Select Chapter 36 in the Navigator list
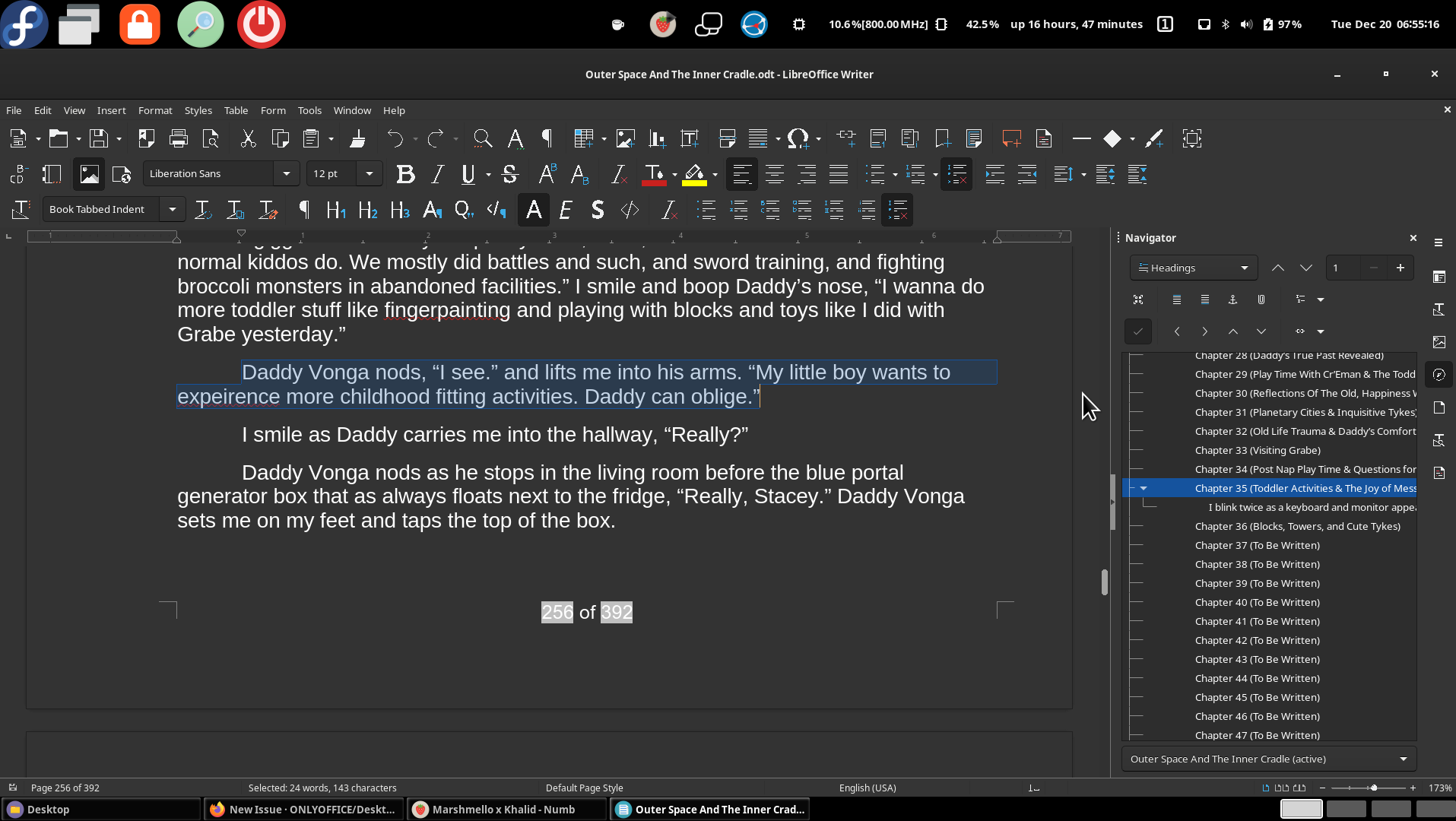1456x821 pixels. (x=1296, y=526)
